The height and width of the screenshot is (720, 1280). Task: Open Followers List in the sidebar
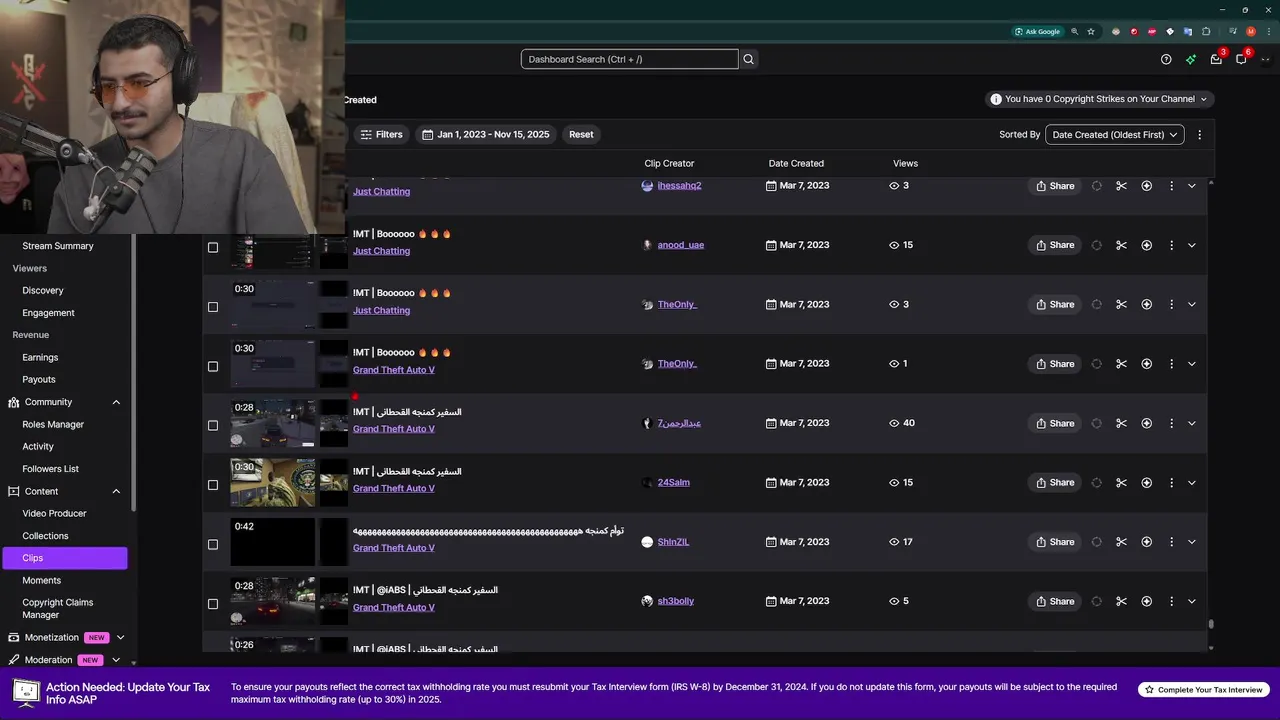[x=50, y=469]
